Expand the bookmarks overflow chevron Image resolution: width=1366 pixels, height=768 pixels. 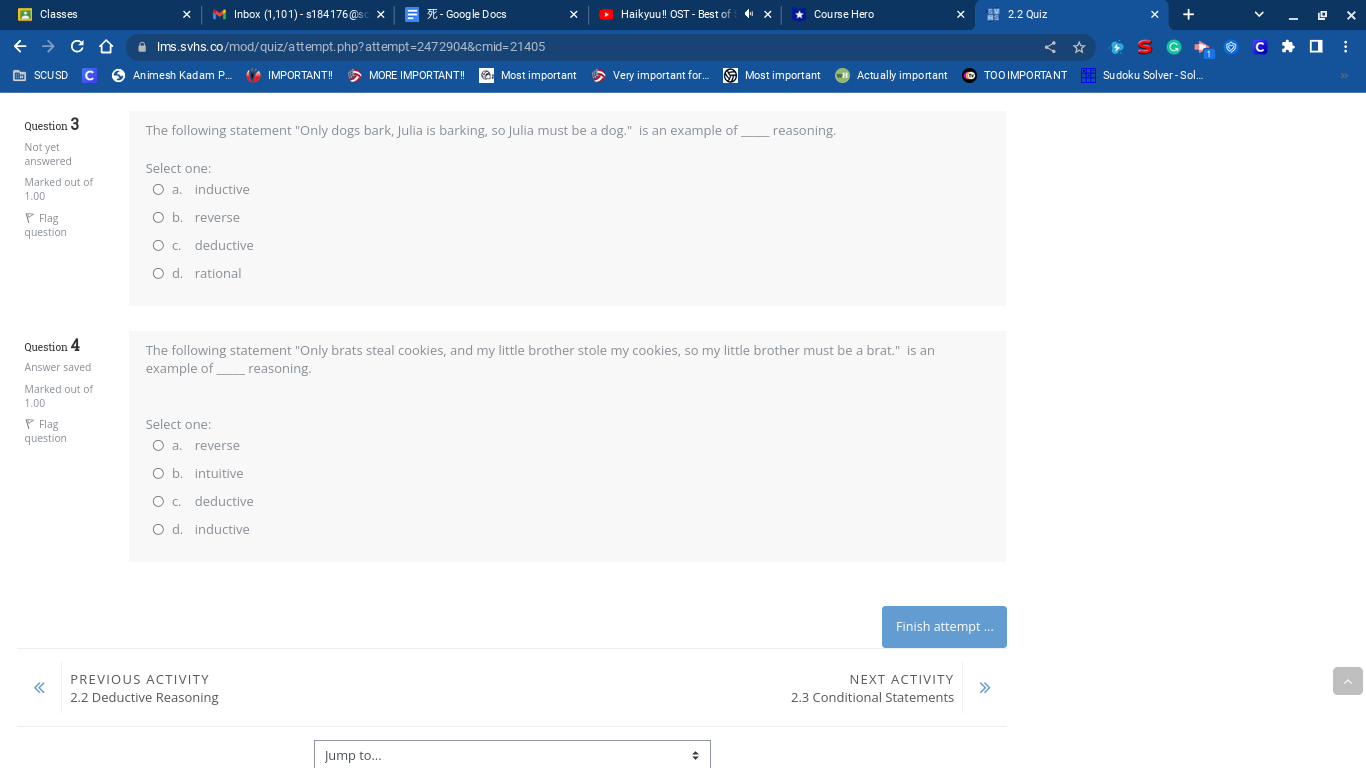[x=1344, y=75]
